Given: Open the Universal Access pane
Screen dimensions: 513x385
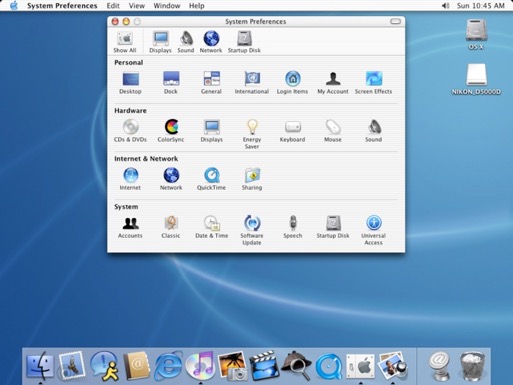Looking at the screenshot, I should click(373, 230).
